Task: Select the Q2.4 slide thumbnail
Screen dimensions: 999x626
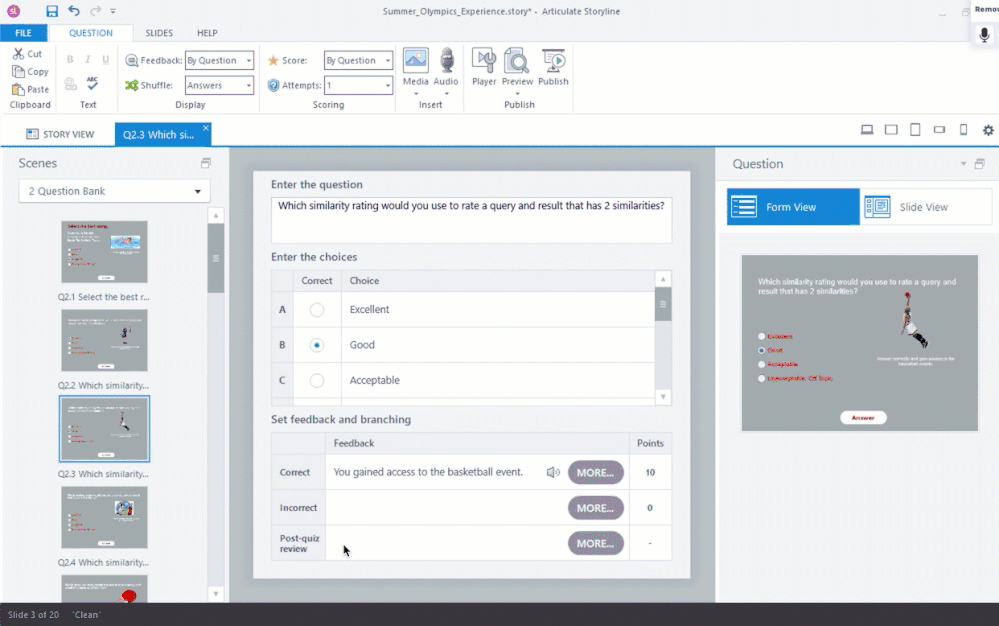Action: 104,517
